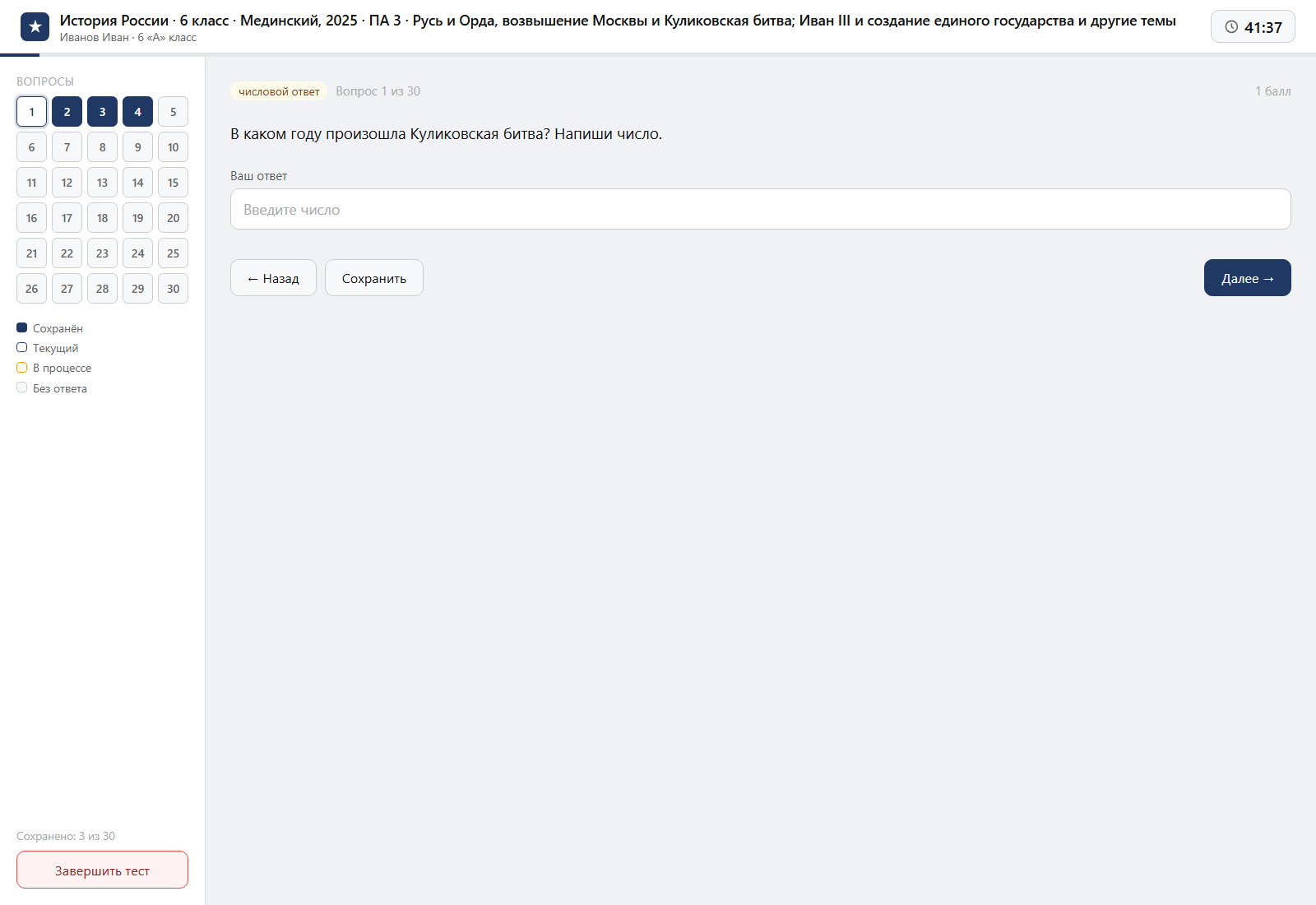Select question 7 in navigator
Screen dimensions: 1316x905
67,147
